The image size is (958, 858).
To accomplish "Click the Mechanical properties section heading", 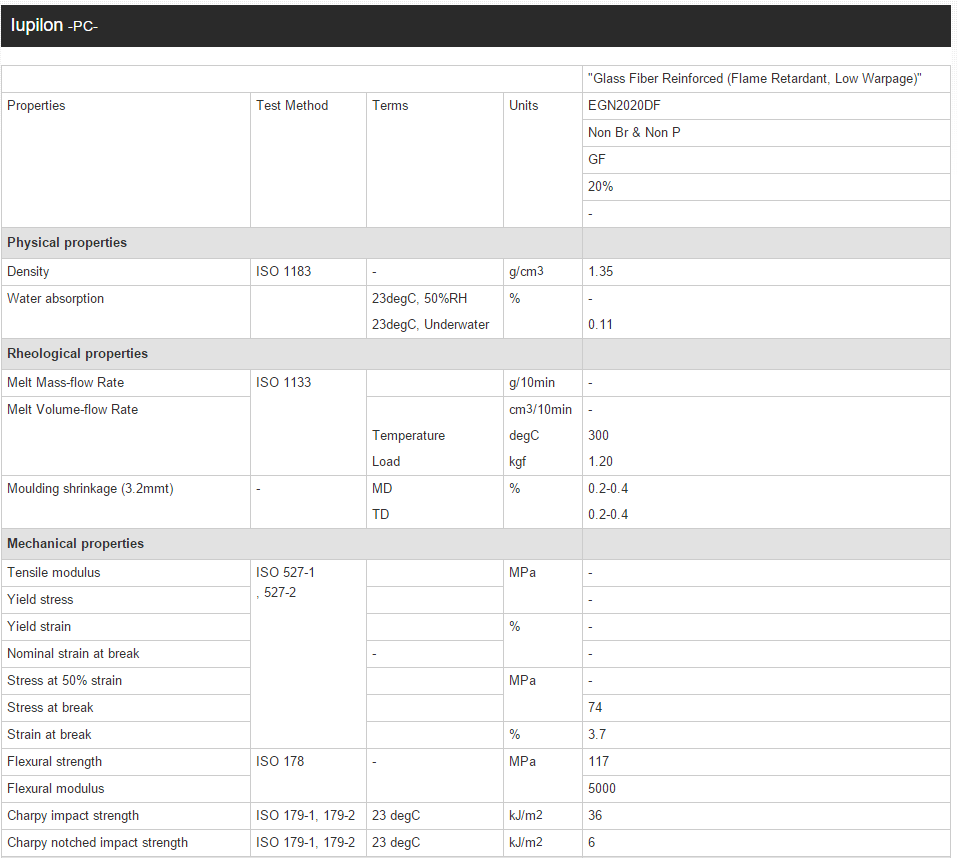I will (76, 544).
